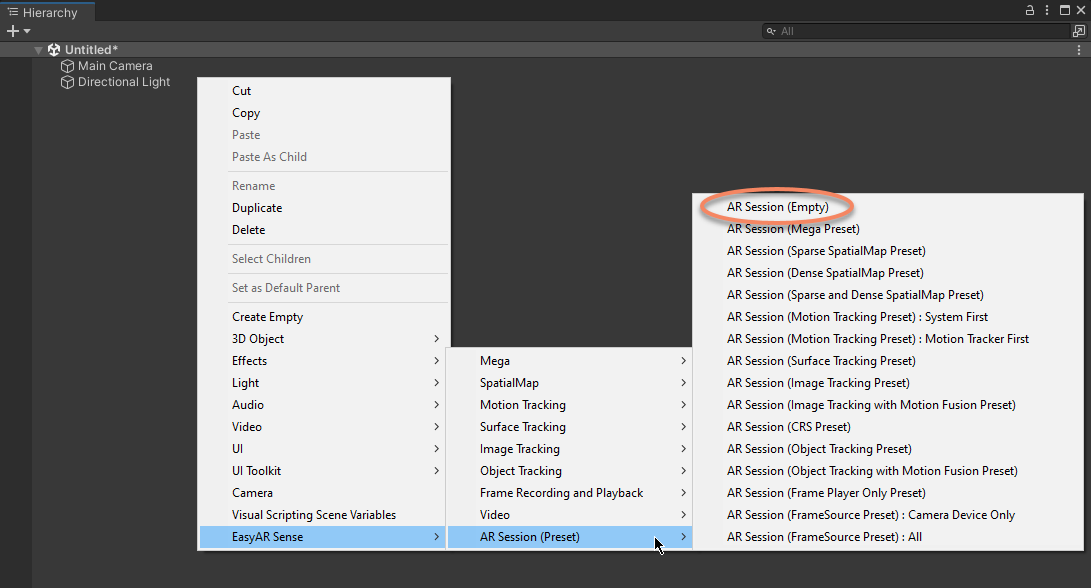Type in the Hierarchy search field
1091x588 pixels.
pos(920,31)
